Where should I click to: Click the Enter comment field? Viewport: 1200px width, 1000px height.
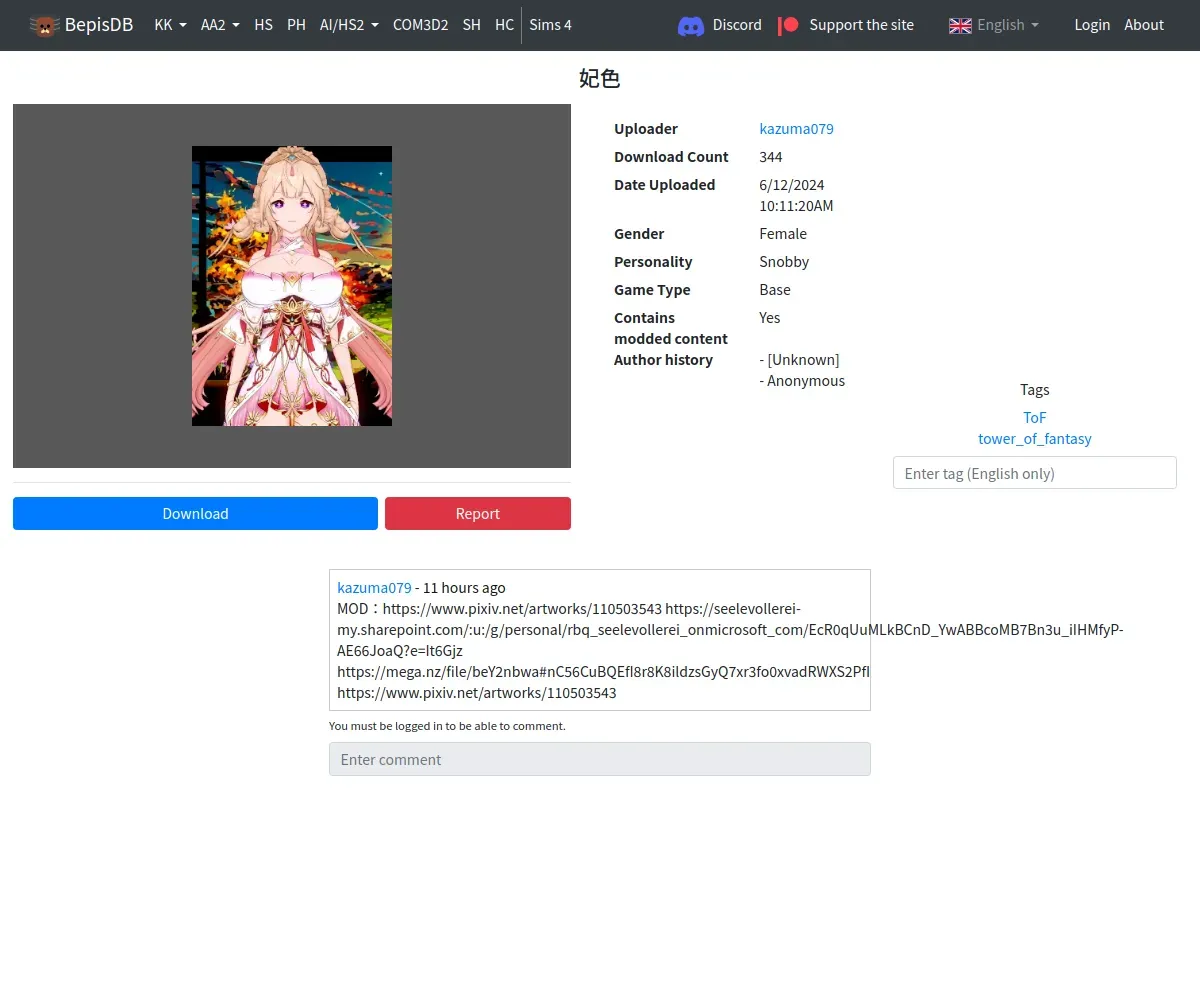[600, 759]
